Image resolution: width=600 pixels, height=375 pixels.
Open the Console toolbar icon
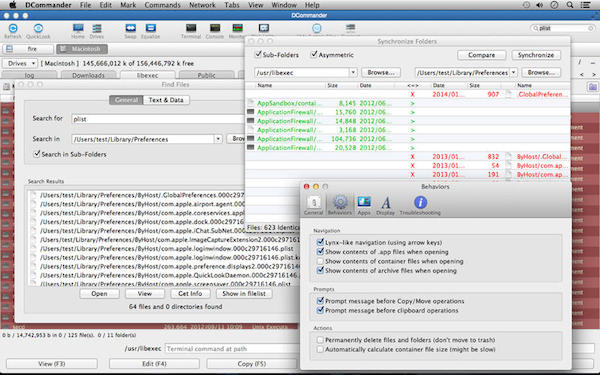tap(215, 28)
